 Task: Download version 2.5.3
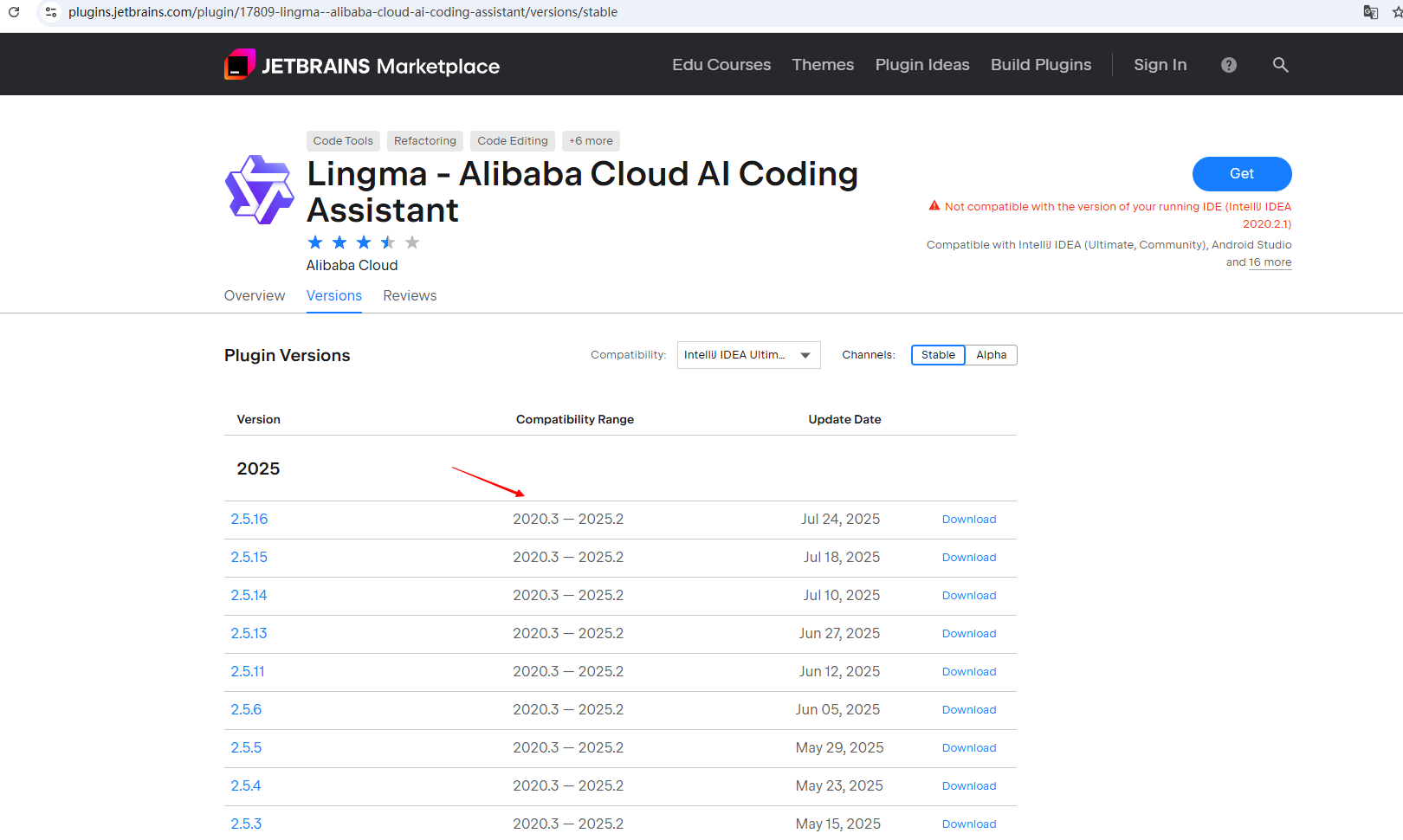[969, 824]
